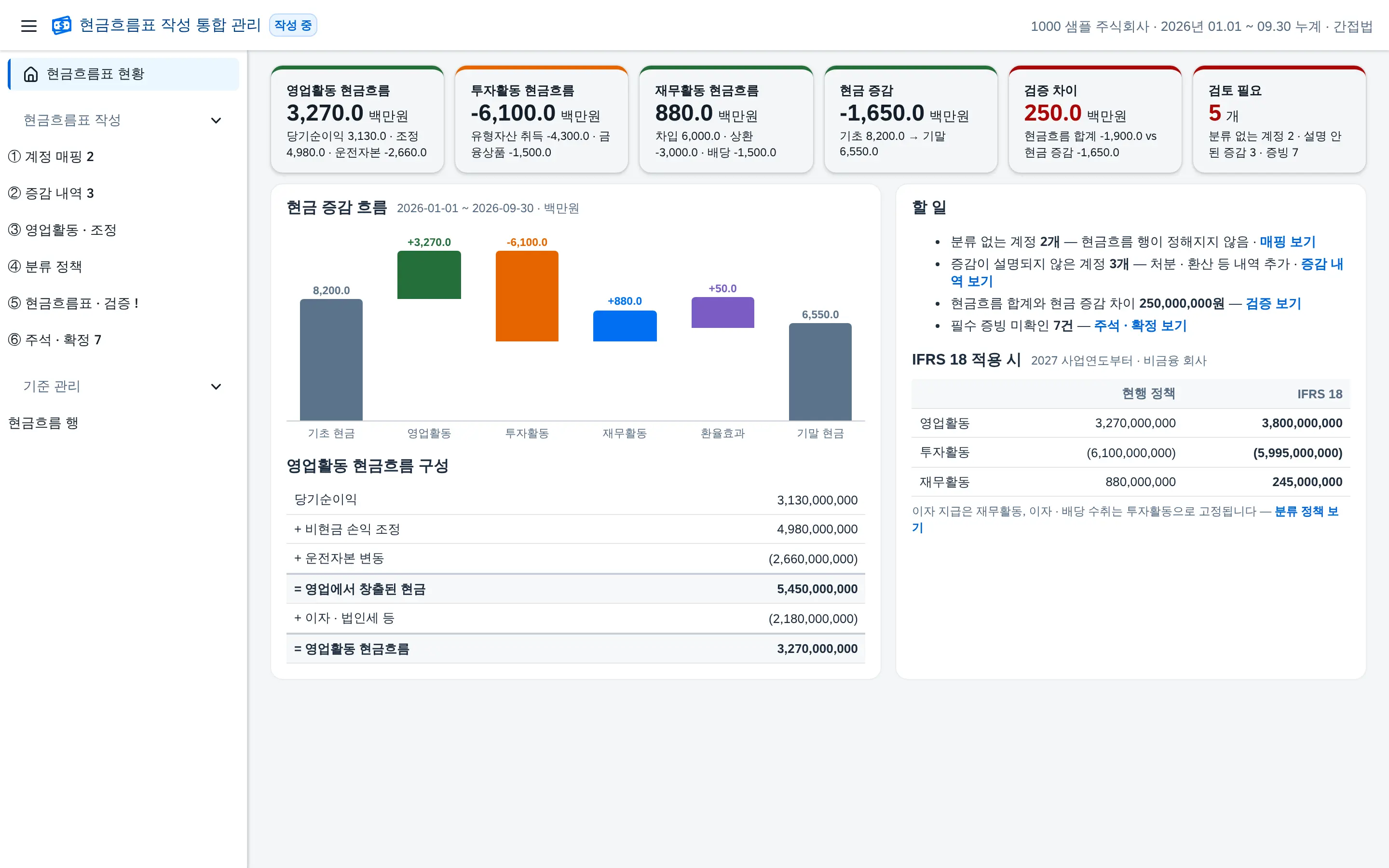Click the cash flow app logo icon
Viewport: 1389px width, 868px height.
click(x=61, y=25)
